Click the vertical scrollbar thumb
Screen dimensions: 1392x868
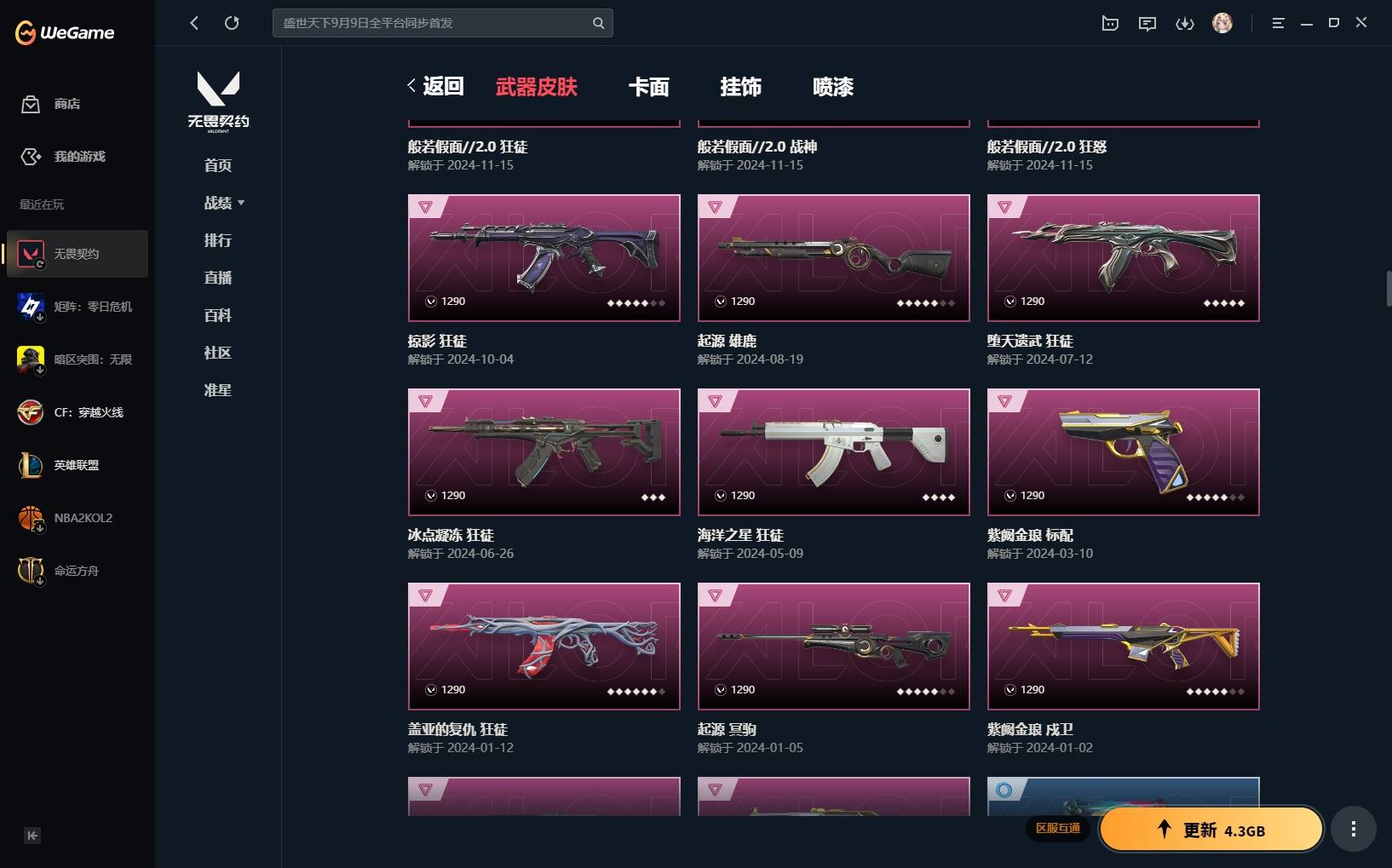point(1389,289)
